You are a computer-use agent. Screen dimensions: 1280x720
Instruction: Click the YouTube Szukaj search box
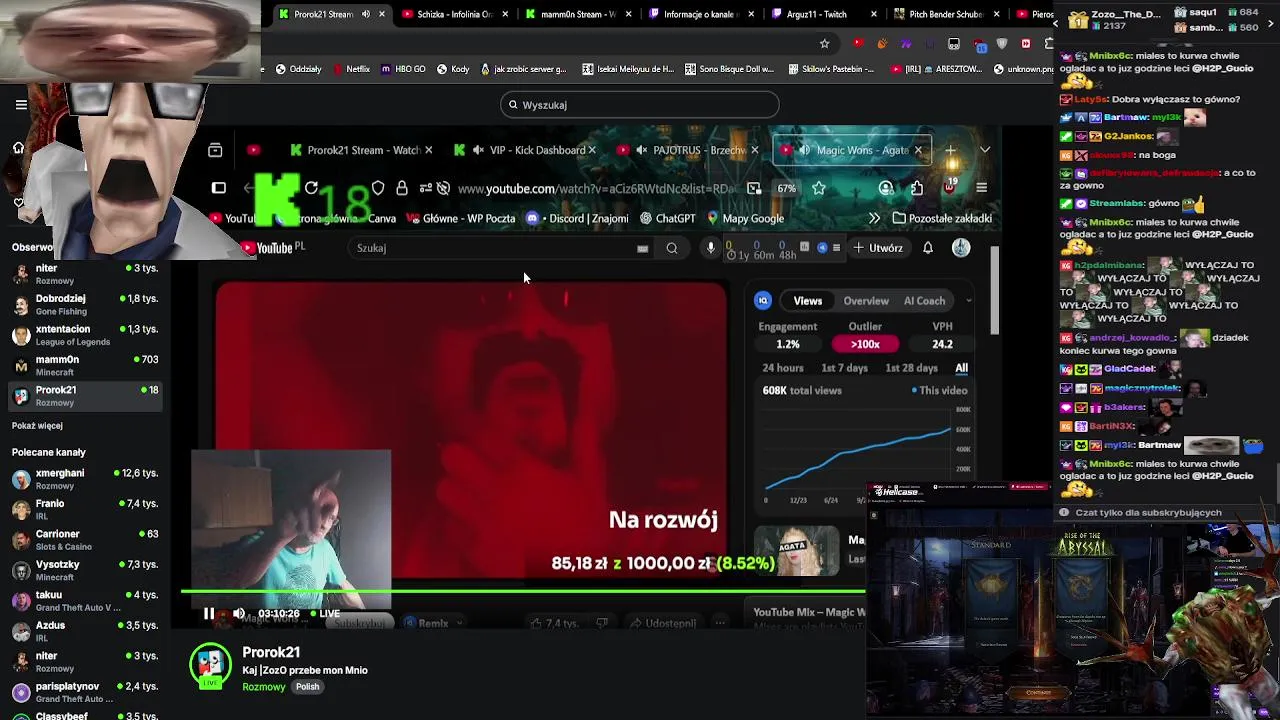pos(500,248)
